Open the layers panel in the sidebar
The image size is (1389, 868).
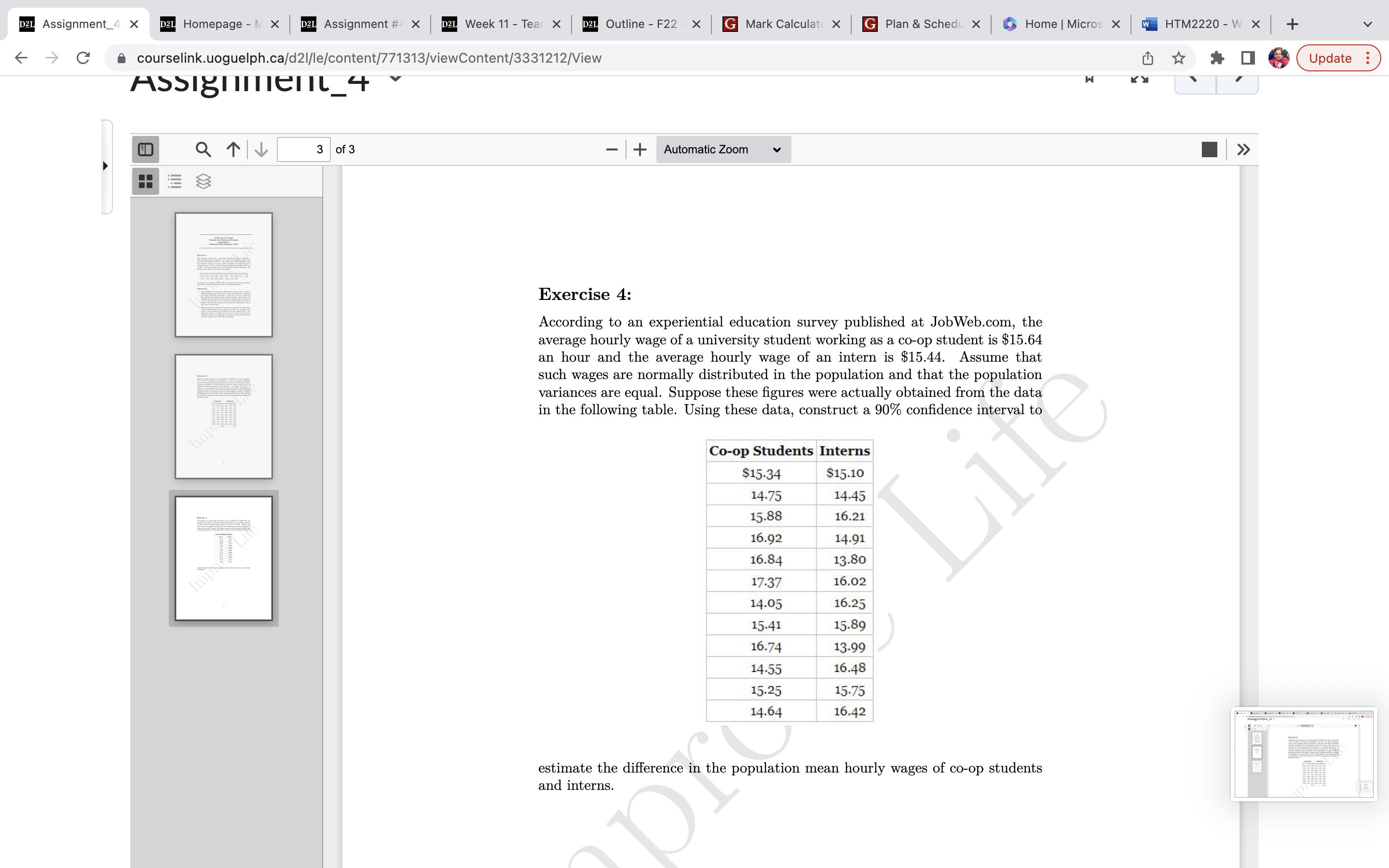[x=203, y=181]
